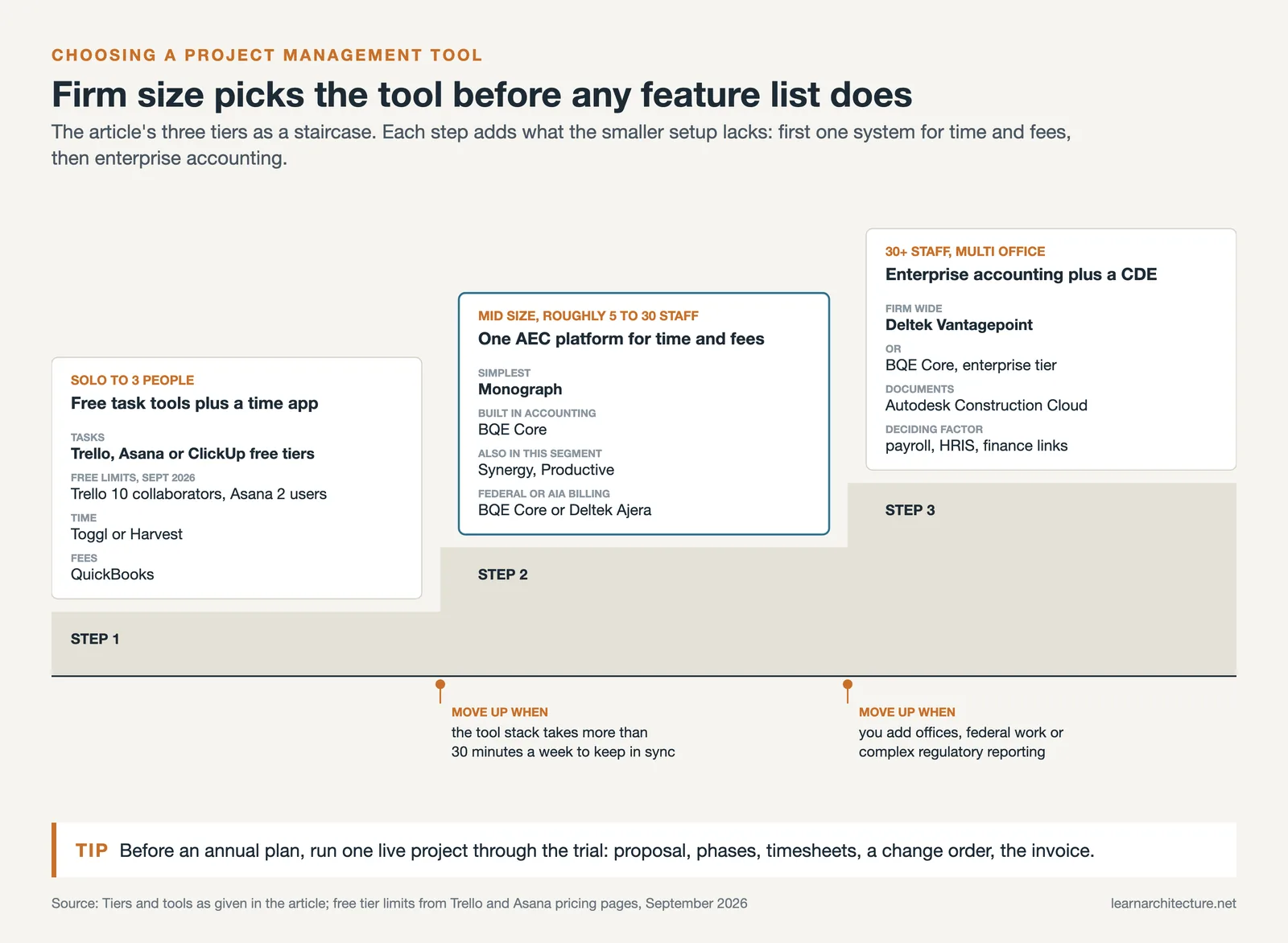The image size is (1288, 943).
Task: Click the pin marker above 'you add offices'
Action: (x=848, y=690)
